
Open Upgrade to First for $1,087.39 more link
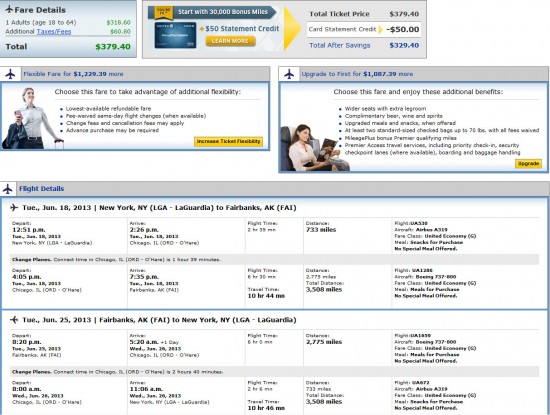357,74
